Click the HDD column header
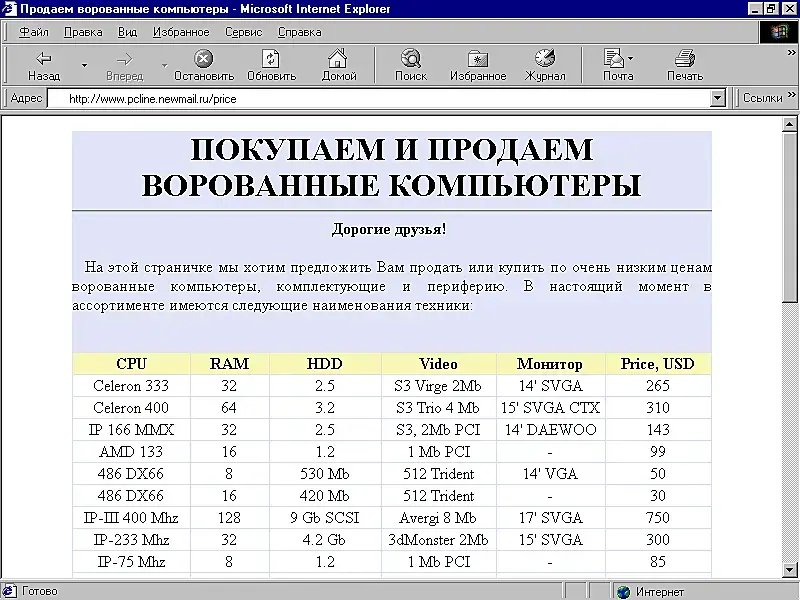 324,364
